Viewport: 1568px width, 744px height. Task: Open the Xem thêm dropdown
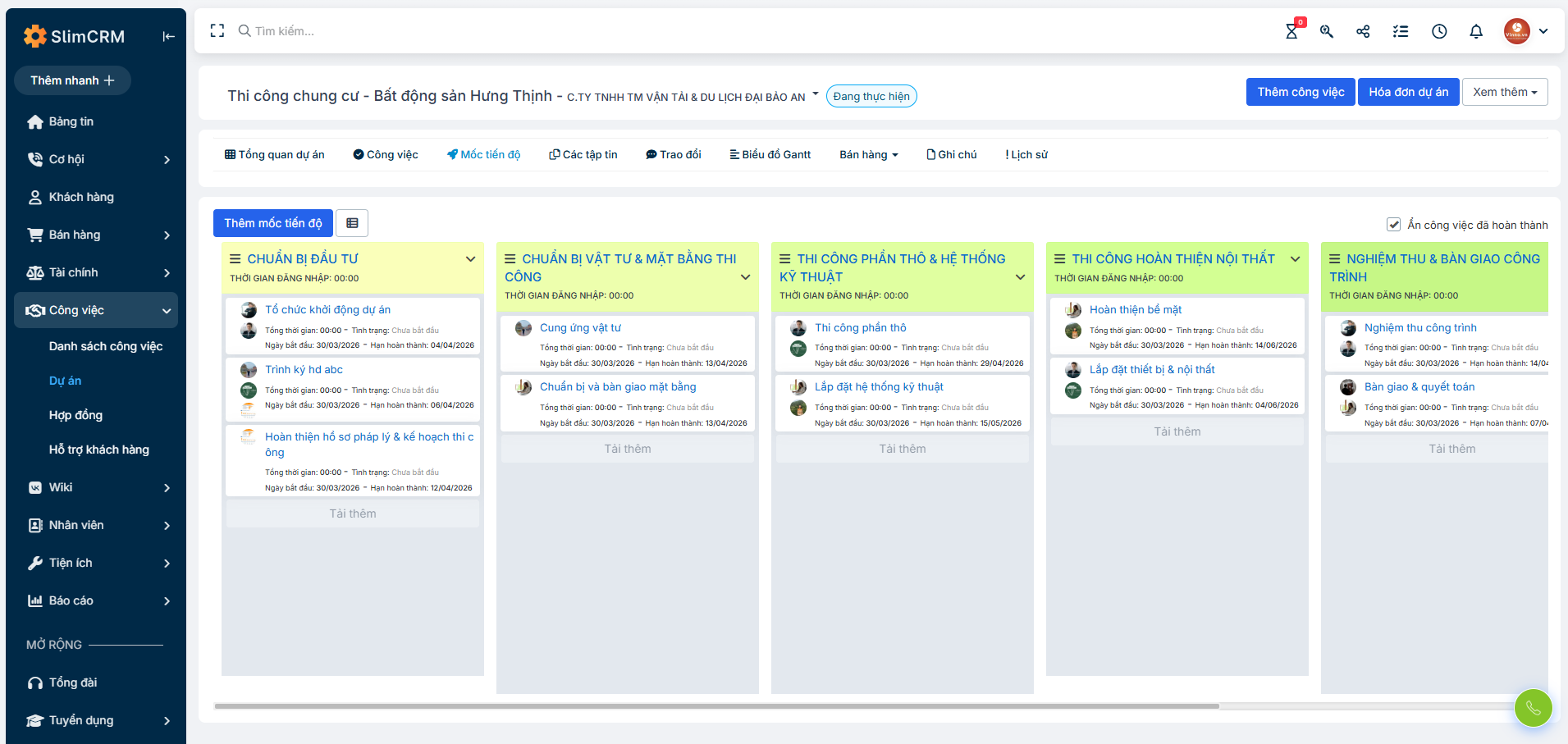1504,92
